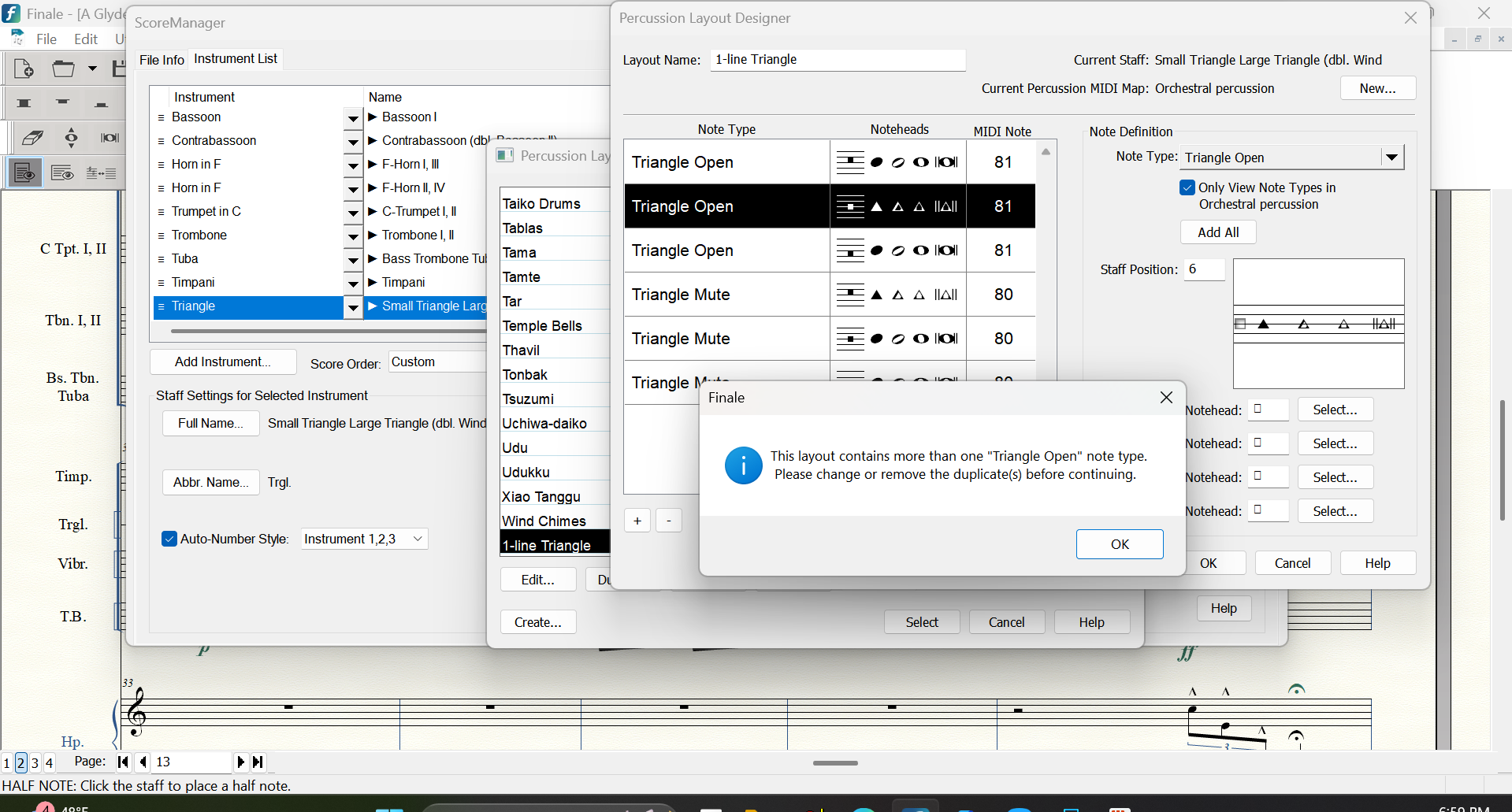This screenshot has width=1512, height=812.
Task: Switch to the File Info tab
Action: coord(162,60)
